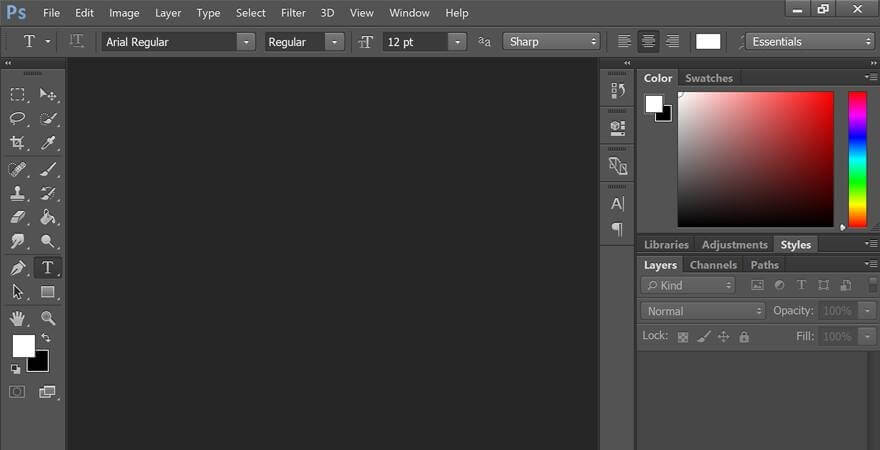Swap foreground and background colors

point(46,338)
